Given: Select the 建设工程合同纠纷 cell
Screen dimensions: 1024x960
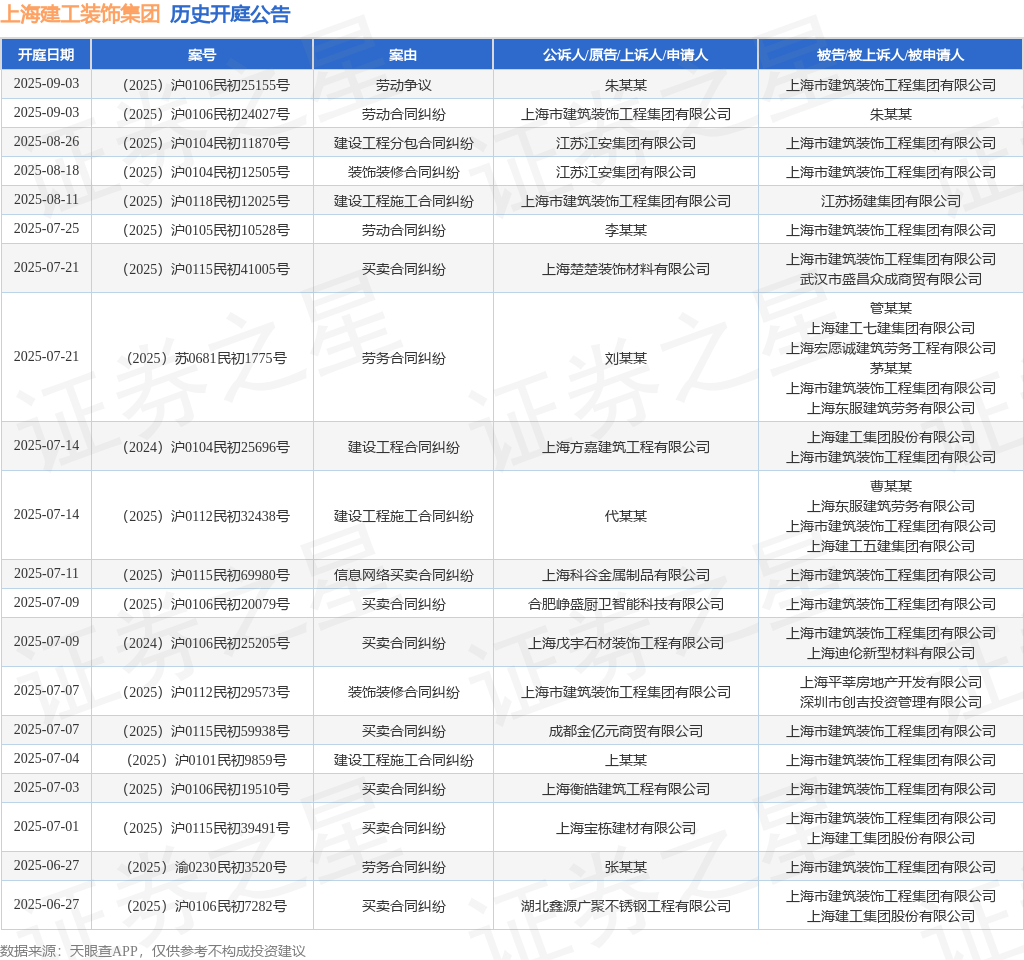Looking at the screenshot, I should (403, 447).
